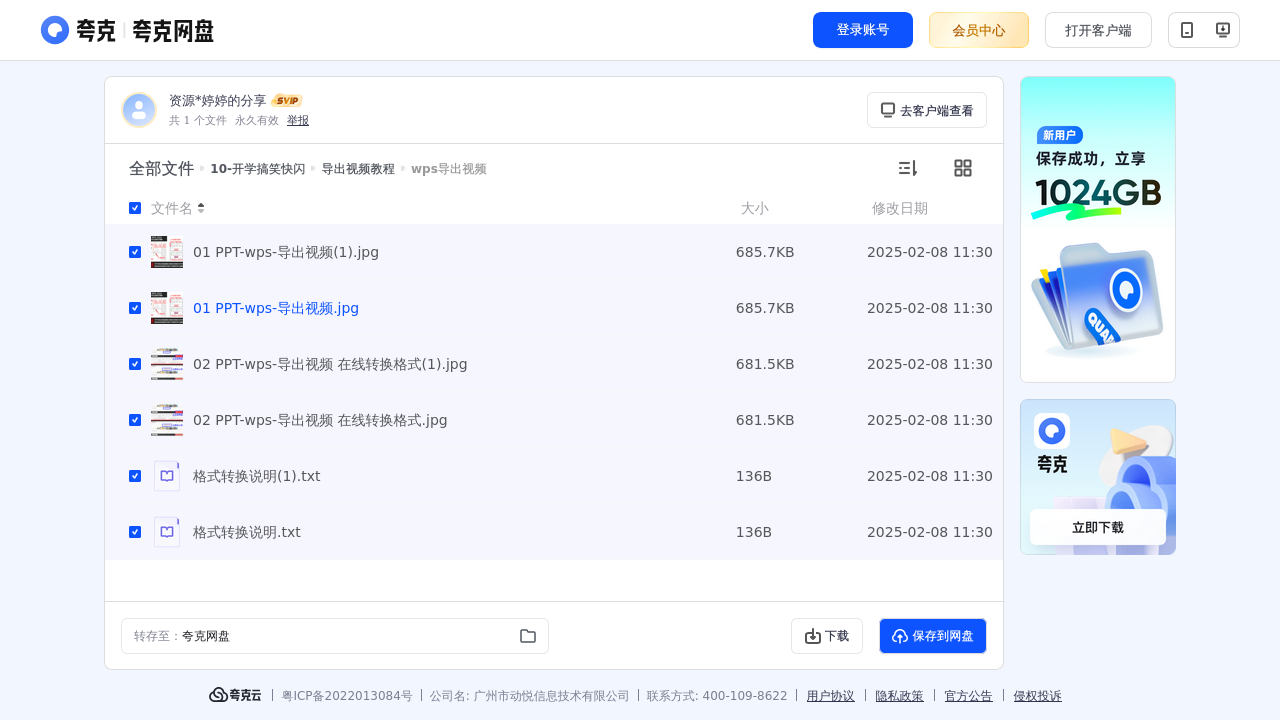Image resolution: width=1280 pixels, height=720 pixels.
Task: Open 侵权投诉 footer link
Action: (1038, 696)
